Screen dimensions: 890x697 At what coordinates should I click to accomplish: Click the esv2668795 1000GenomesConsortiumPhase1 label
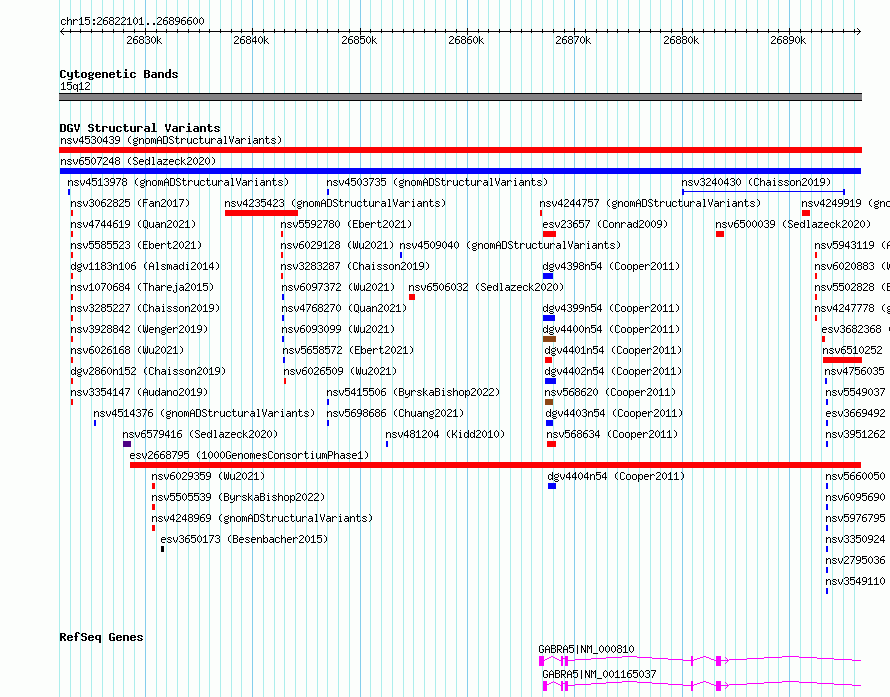pyautogui.click(x=249, y=455)
